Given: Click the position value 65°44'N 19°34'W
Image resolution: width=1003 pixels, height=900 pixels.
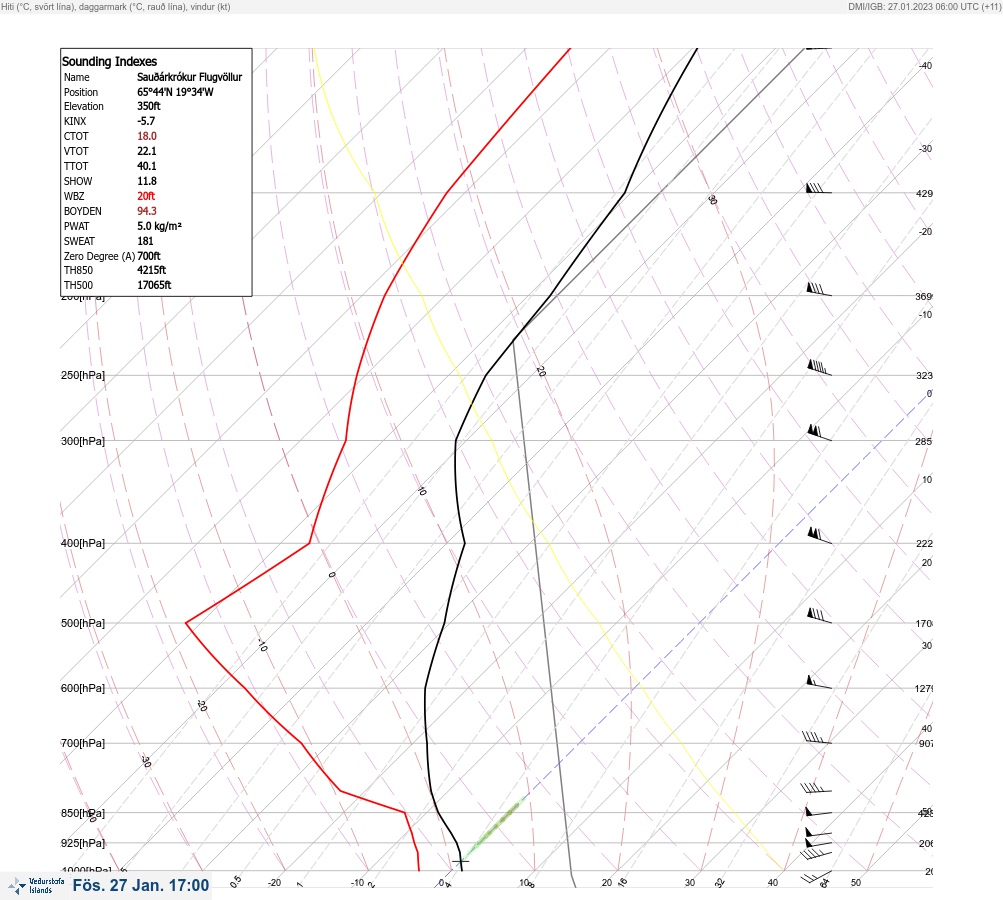Looking at the screenshot, I should pyautogui.click(x=175, y=92).
